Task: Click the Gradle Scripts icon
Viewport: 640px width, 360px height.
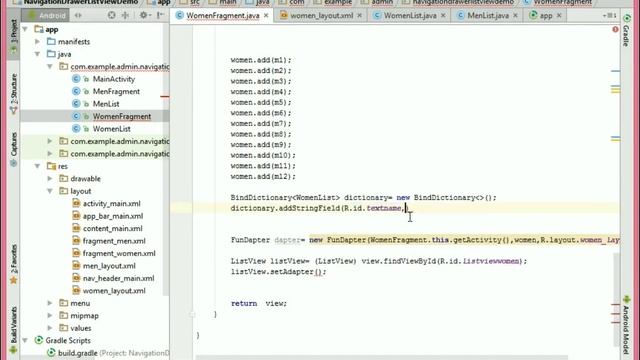Action: pos(39,340)
